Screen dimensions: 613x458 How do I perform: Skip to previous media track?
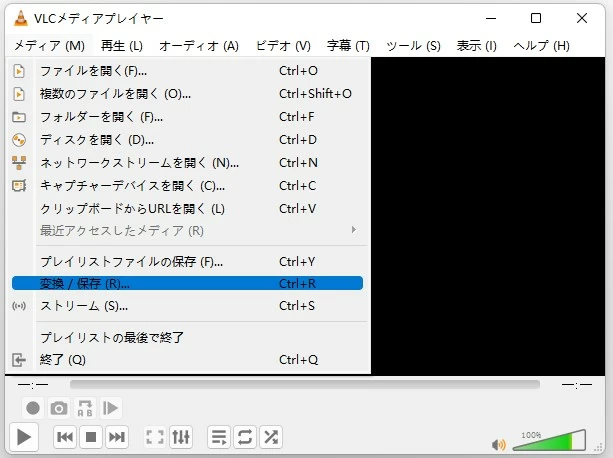point(65,436)
